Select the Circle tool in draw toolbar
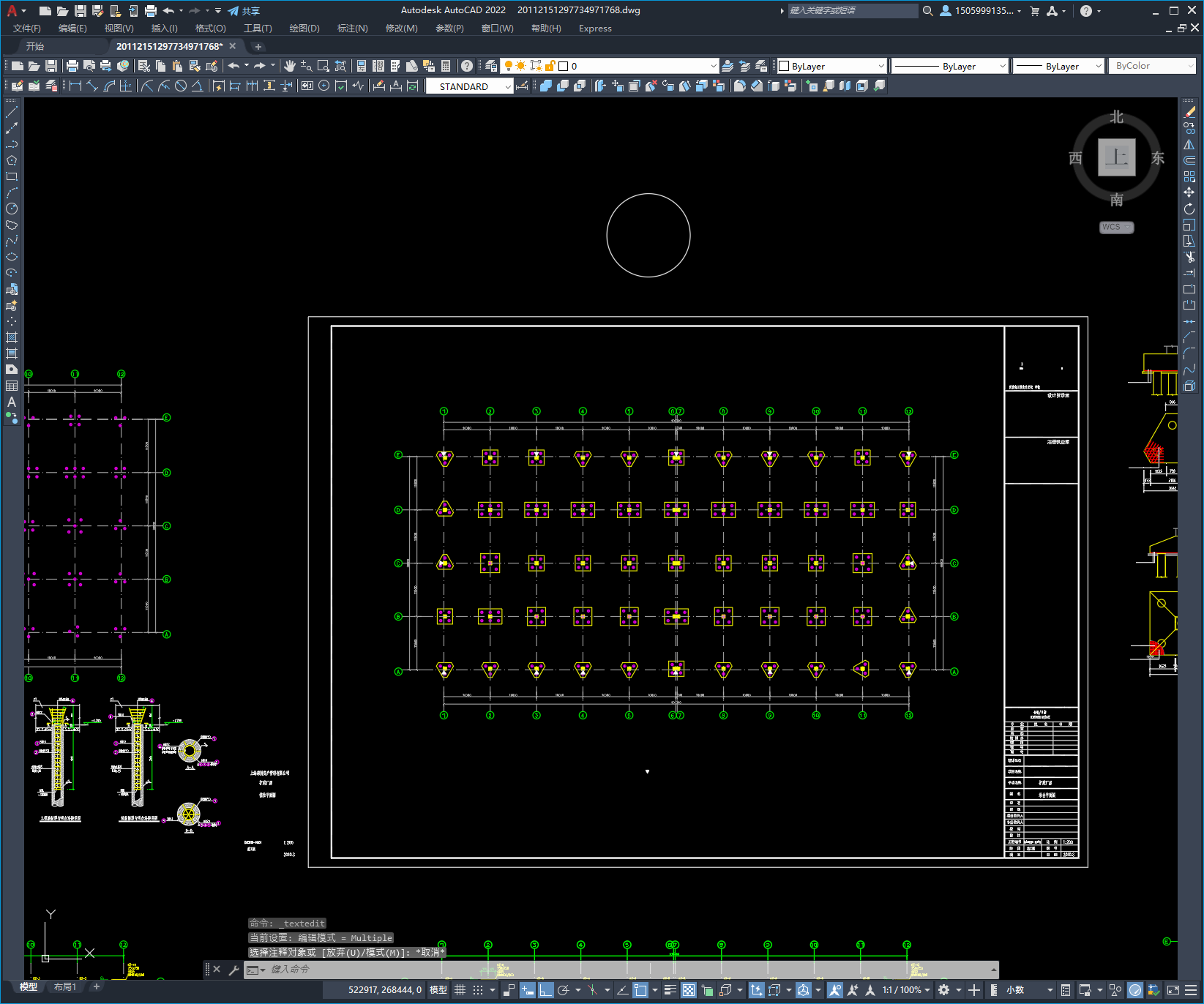1204x1004 pixels. [x=12, y=209]
